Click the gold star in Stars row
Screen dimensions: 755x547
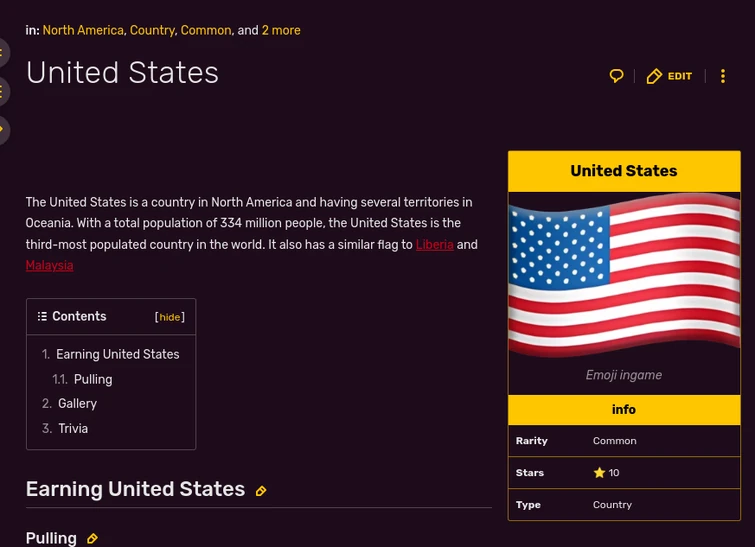599,473
